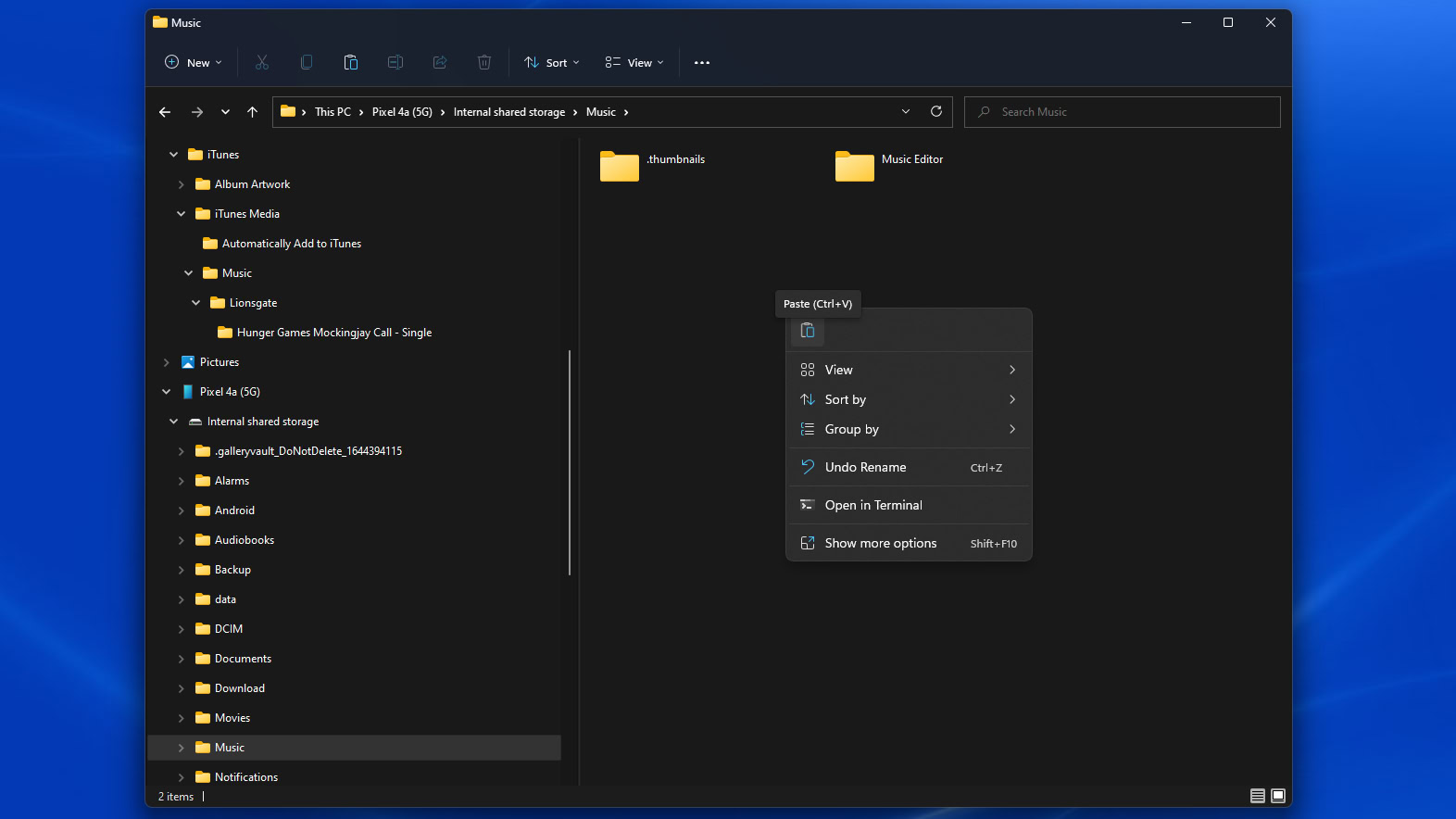Switch to large thumbnails view in the status bar

(x=1278, y=796)
